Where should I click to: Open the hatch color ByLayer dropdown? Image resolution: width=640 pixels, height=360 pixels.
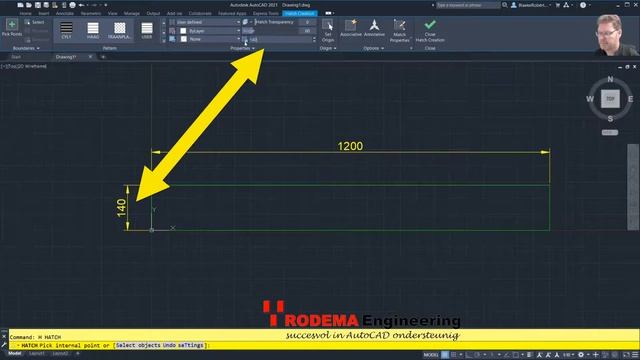click(x=211, y=31)
